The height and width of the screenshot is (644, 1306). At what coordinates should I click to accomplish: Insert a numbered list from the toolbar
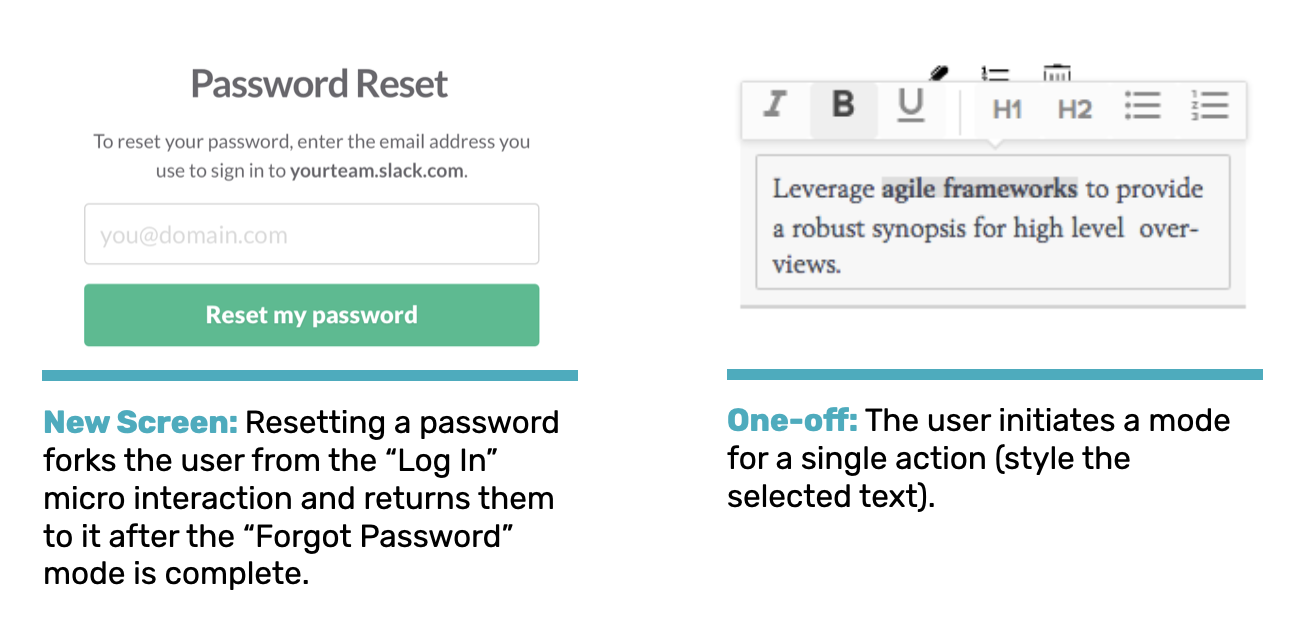[1209, 106]
